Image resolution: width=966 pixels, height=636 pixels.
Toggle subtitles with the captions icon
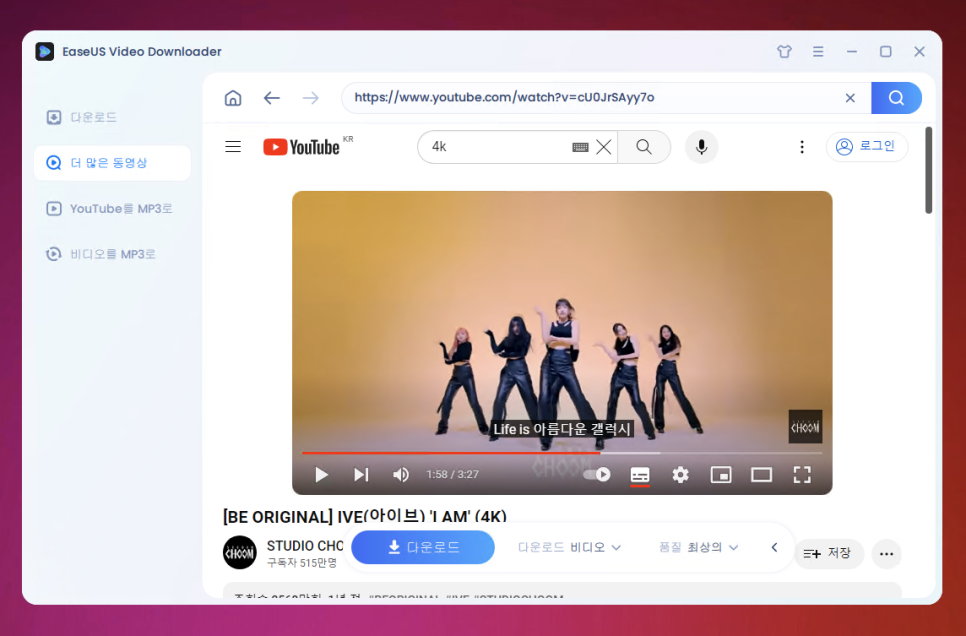(640, 475)
